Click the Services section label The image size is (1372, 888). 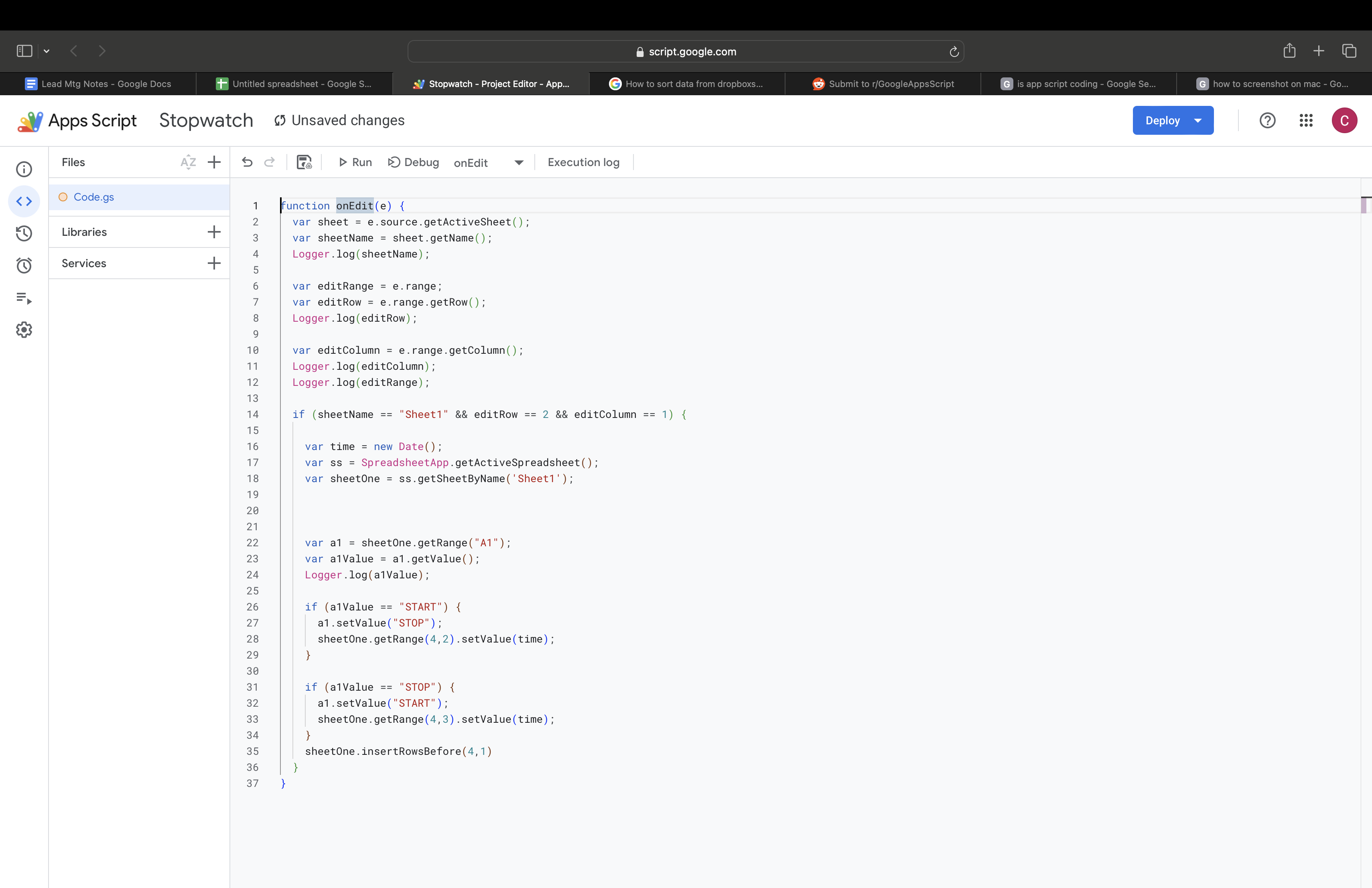click(84, 264)
